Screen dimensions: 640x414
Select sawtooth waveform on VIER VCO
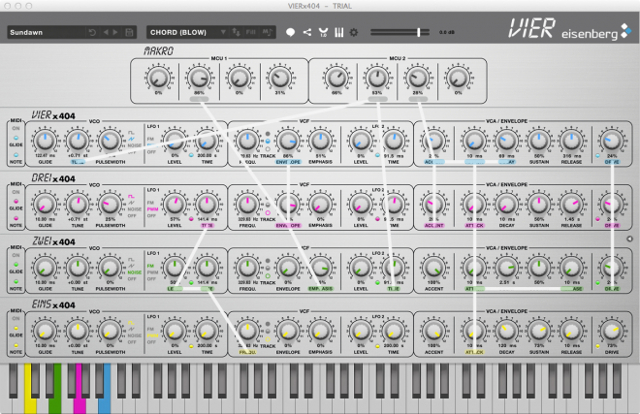(131, 139)
